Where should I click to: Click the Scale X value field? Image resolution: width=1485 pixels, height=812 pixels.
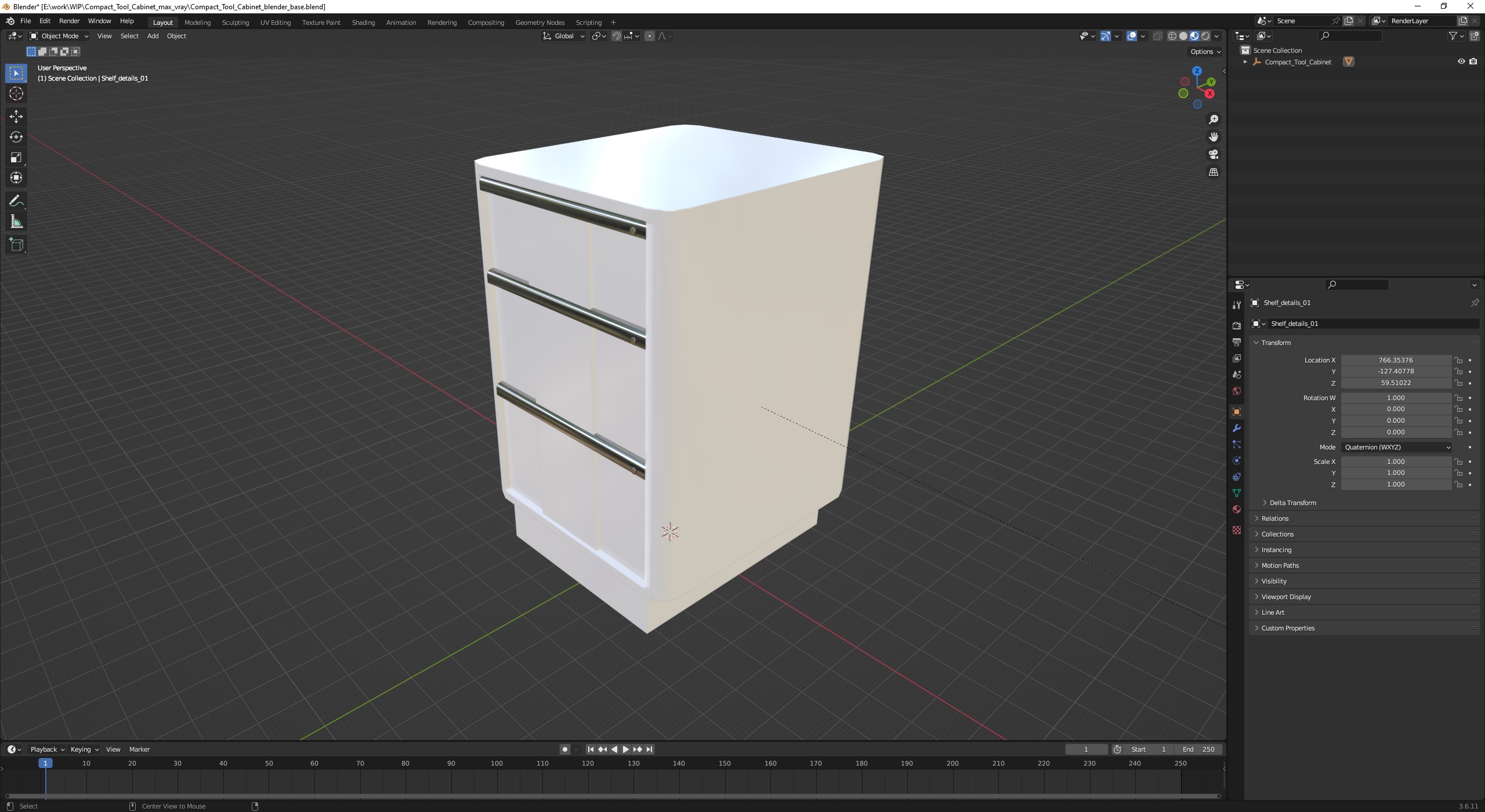pos(1395,462)
